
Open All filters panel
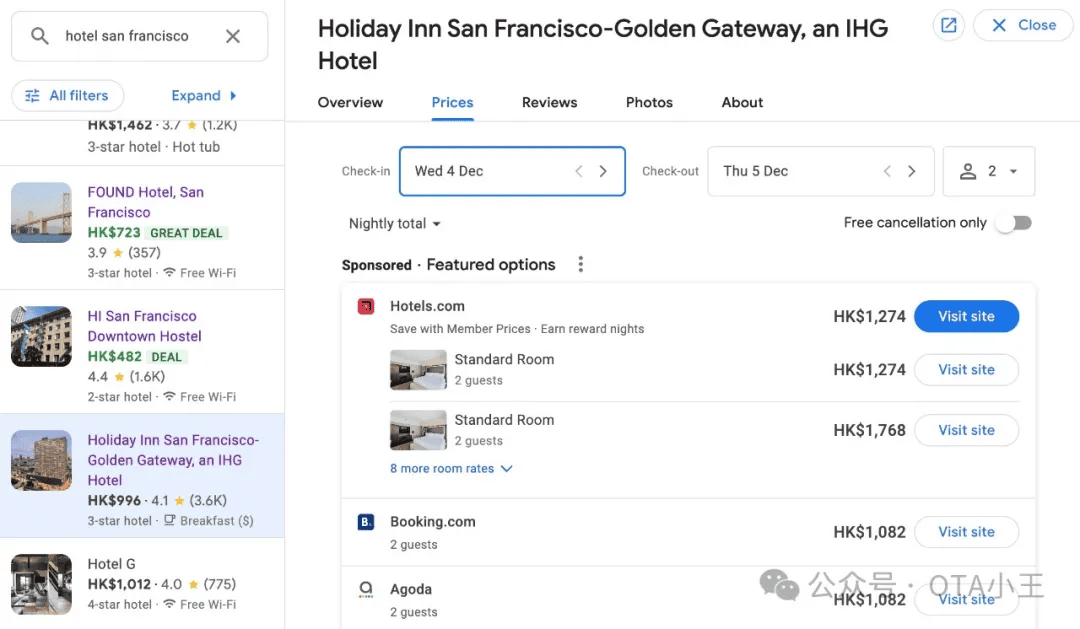pyautogui.click(x=68, y=95)
